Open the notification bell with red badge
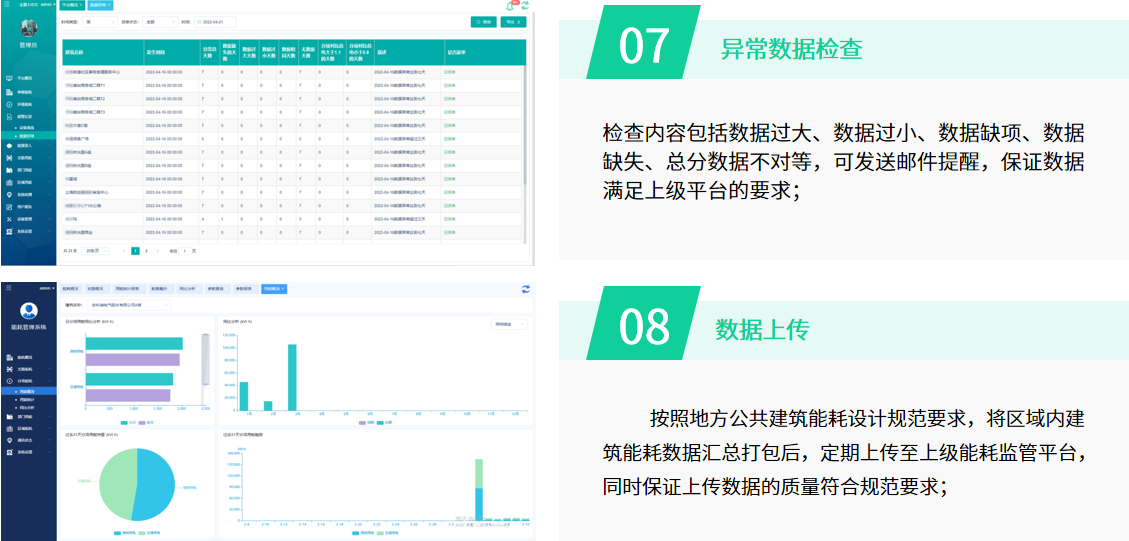Image resolution: width=1129 pixels, height=541 pixels. 510,6
